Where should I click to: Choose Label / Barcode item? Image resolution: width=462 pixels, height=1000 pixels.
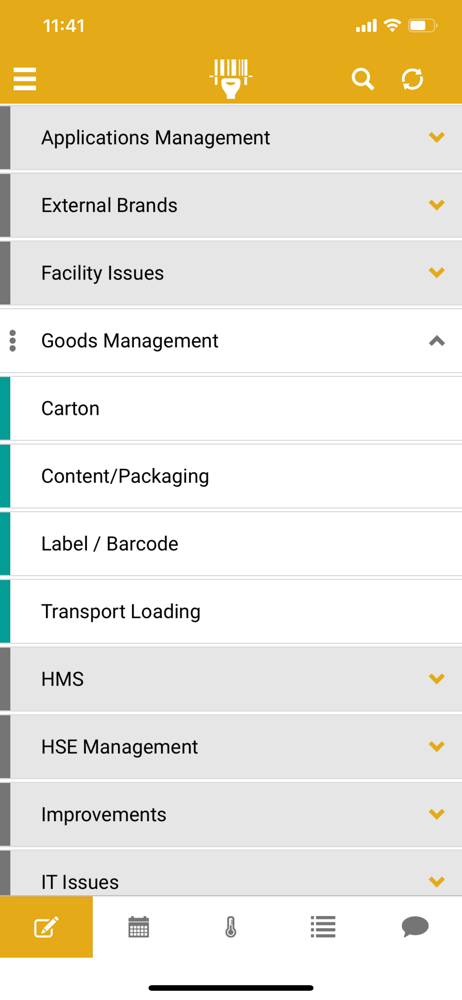pos(231,543)
